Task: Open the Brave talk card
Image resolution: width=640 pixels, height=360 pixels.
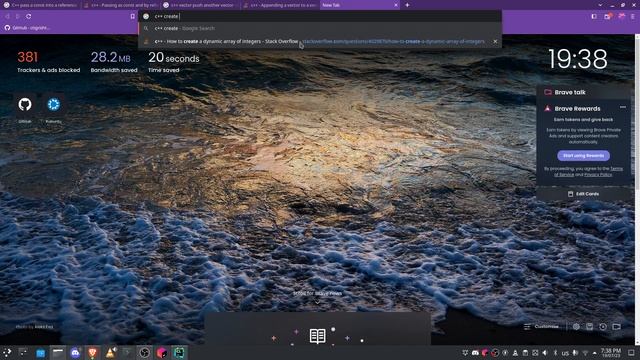Action: (x=584, y=92)
